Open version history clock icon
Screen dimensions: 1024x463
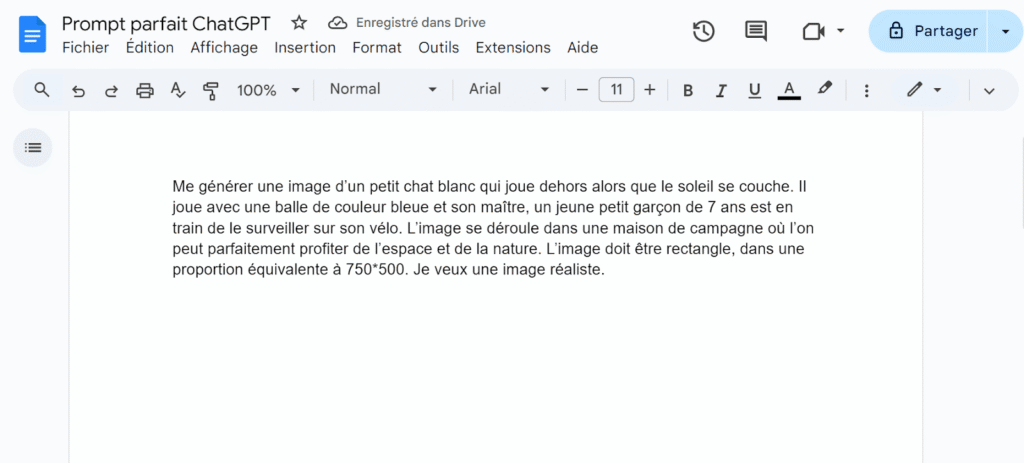tap(704, 31)
